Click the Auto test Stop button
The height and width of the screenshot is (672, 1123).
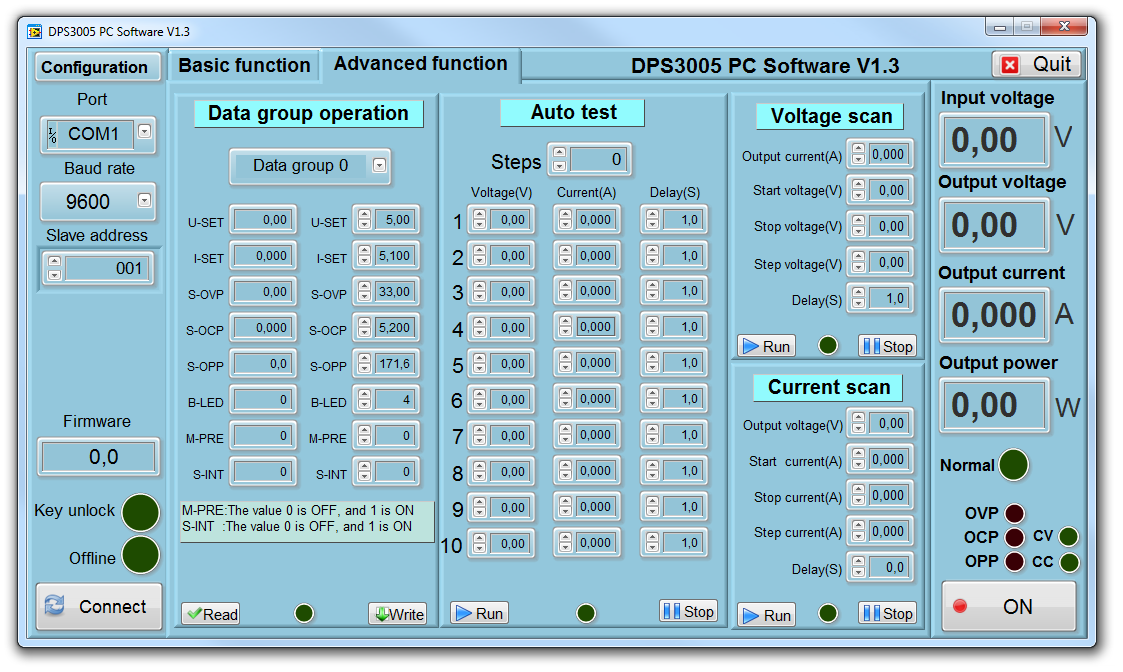pyautogui.click(x=688, y=611)
